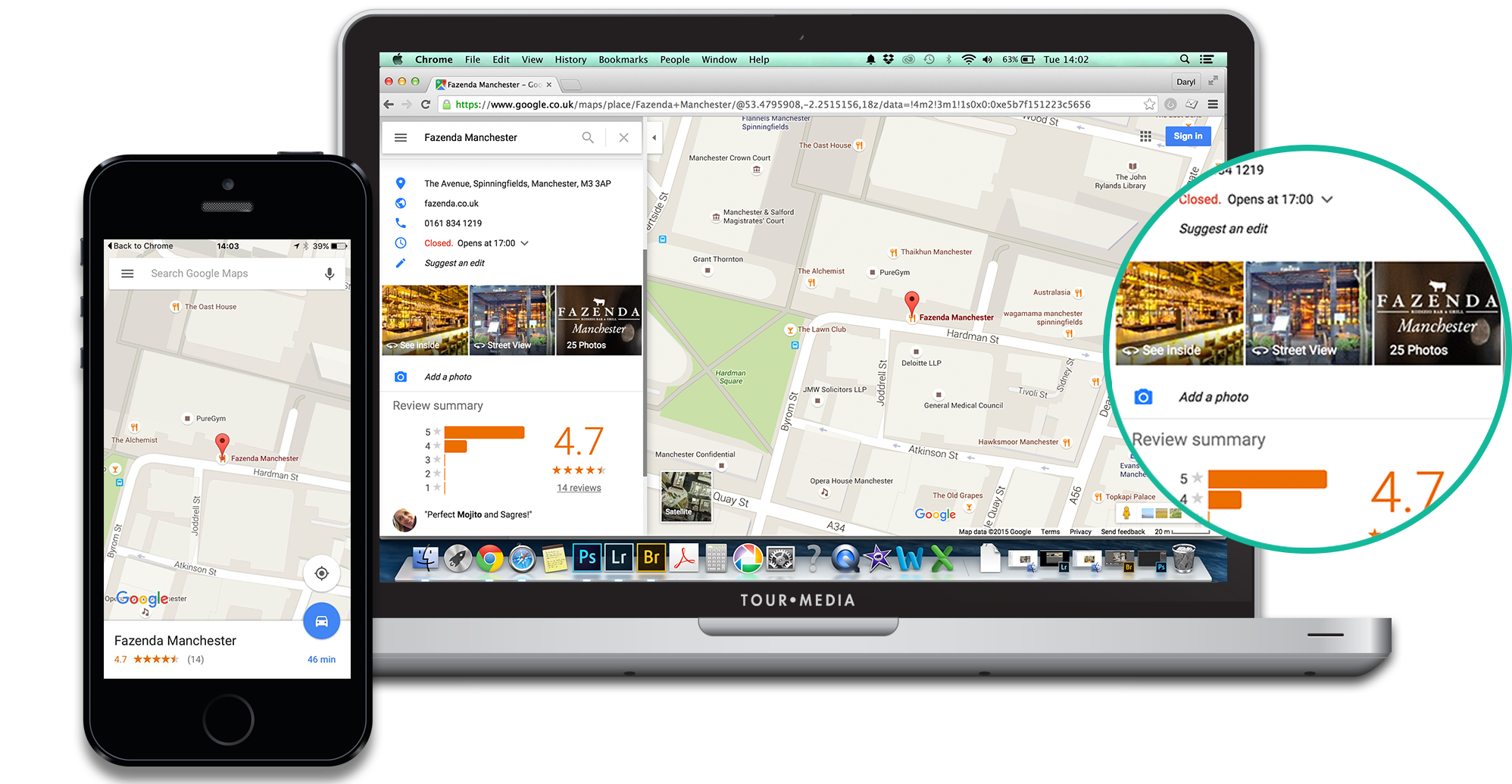Image resolution: width=1512 pixels, height=784 pixels.
Task: Launch Adobe Bridge (Br) from the dock
Action: (651, 558)
